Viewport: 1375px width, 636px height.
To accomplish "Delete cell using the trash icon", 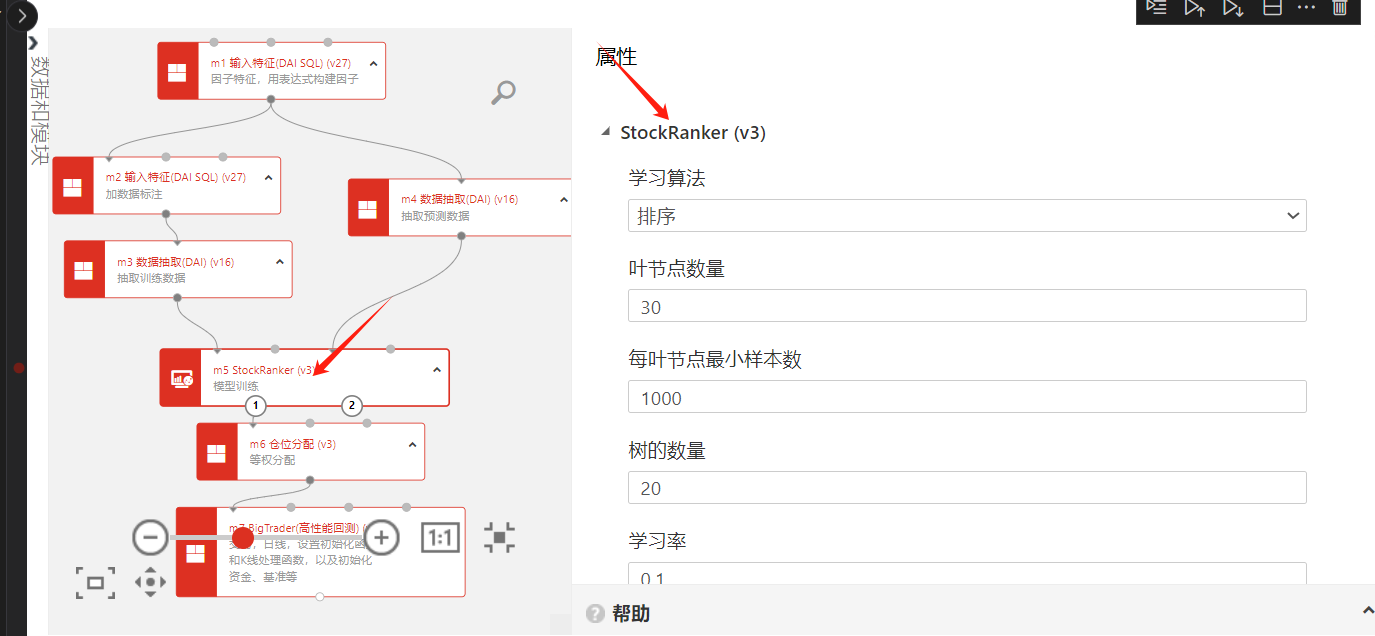I will 1340,8.
